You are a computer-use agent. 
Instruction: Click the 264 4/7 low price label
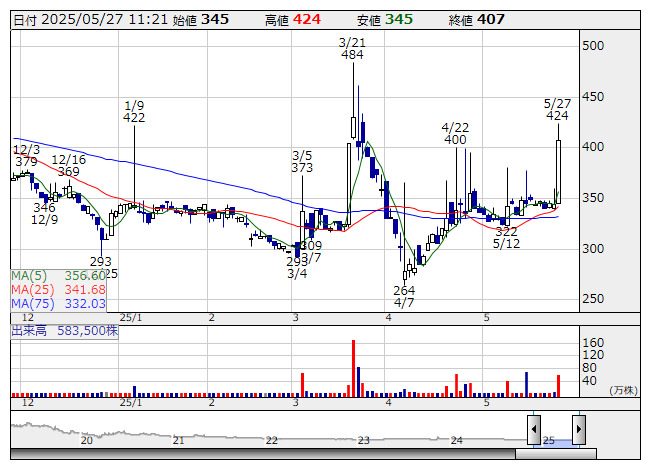pyautogui.click(x=404, y=296)
